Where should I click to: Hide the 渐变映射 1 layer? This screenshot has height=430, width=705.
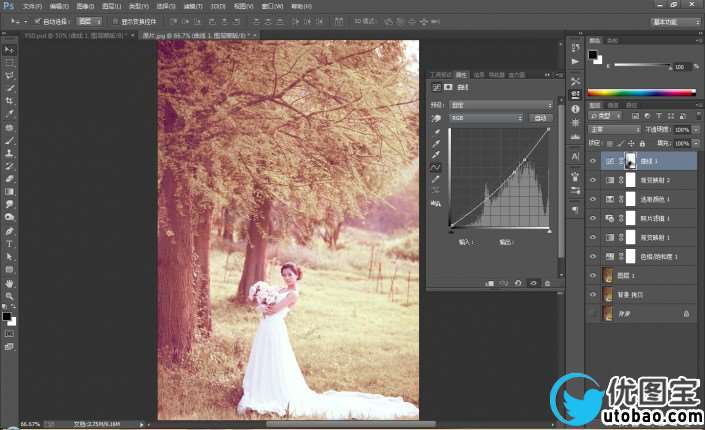click(x=593, y=237)
